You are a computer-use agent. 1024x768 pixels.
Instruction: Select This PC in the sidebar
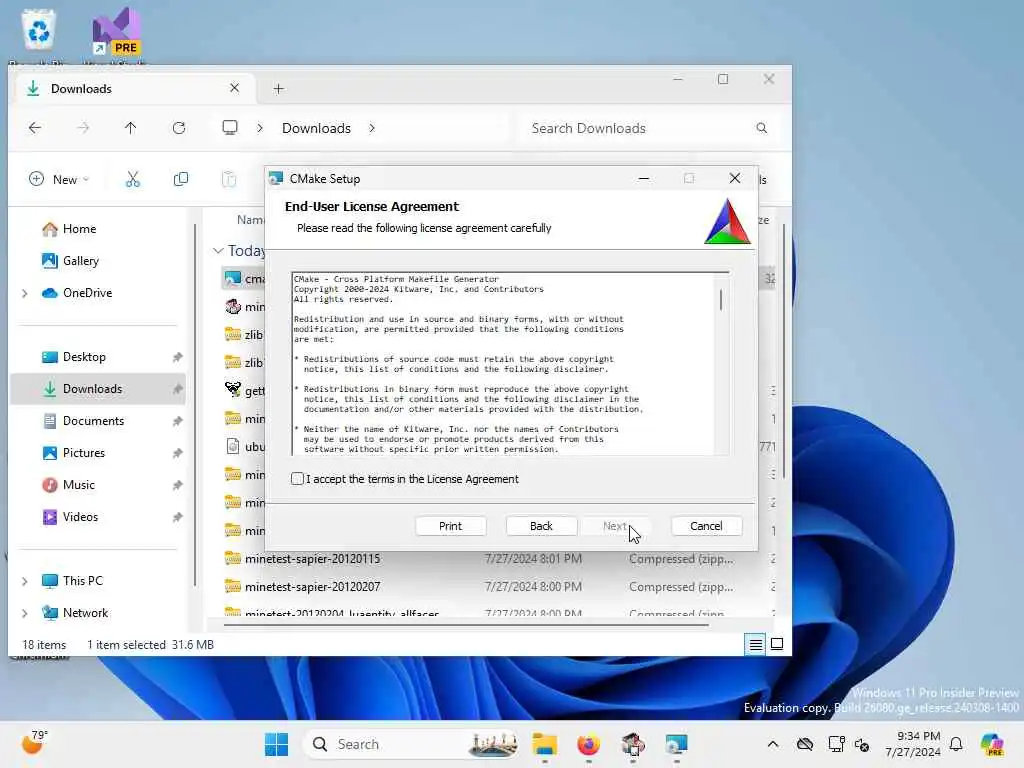(82, 581)
